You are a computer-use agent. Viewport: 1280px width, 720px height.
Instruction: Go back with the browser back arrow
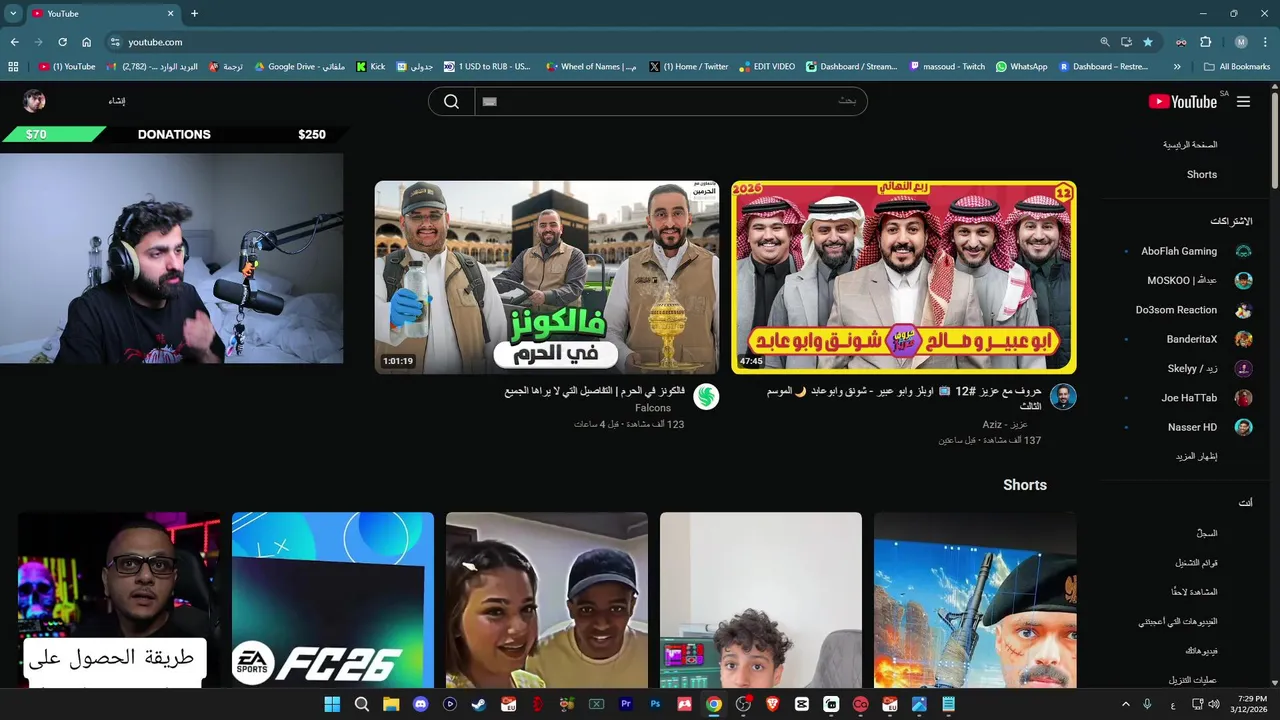(14, 42)
